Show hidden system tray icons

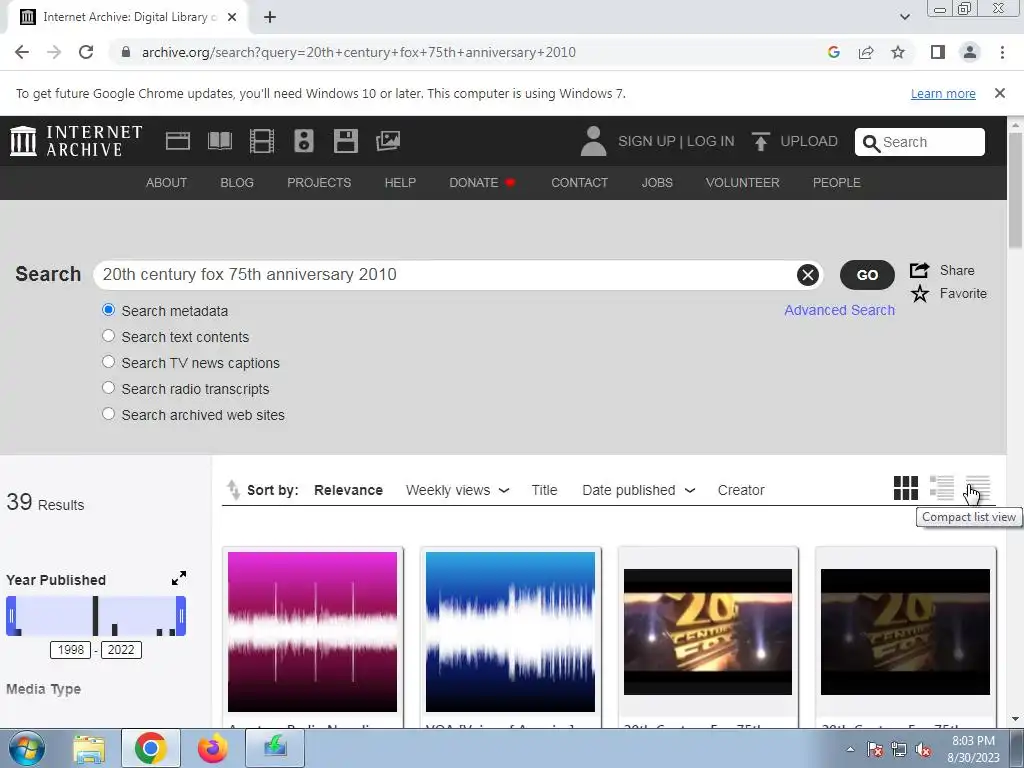(850, 749)
